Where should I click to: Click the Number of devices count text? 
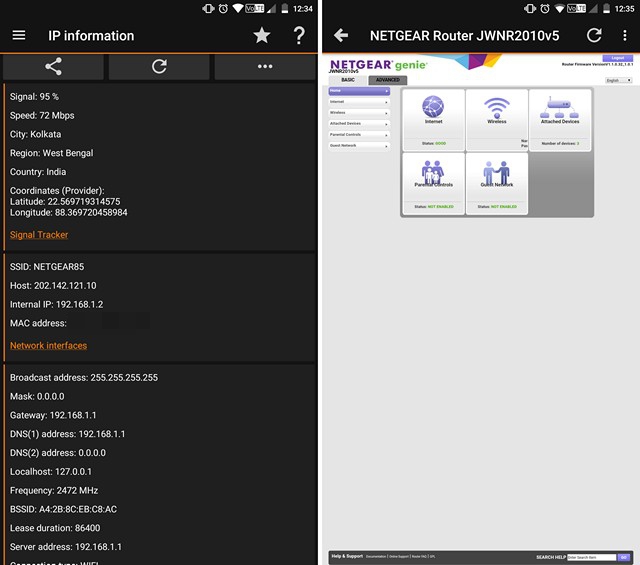560,143
